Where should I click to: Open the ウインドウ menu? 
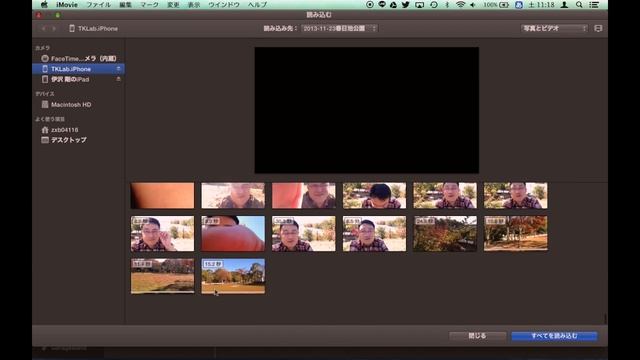(224, 5)
